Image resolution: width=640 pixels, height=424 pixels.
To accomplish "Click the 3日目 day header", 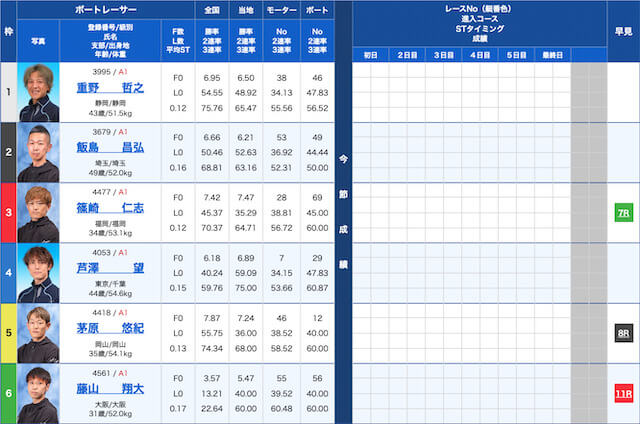I will coord(443,55).
